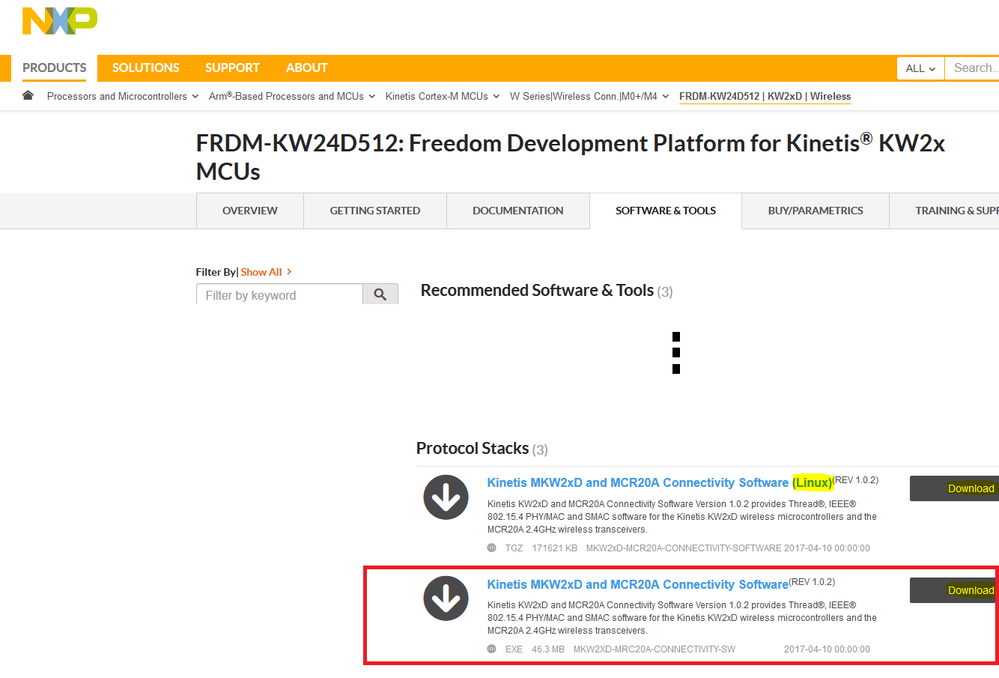The width and height of the screenshot is (999, 678).
Task: Click the 46.3 MB file size text
Action: click(548, 649)
